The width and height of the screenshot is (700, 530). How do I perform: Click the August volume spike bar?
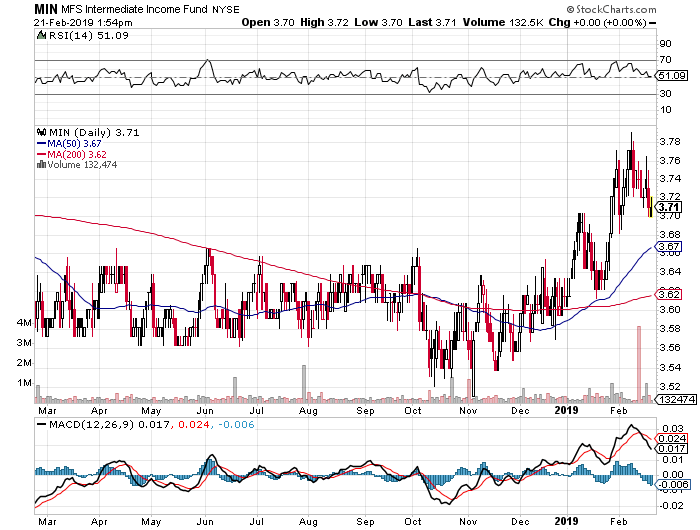(304, 382)
